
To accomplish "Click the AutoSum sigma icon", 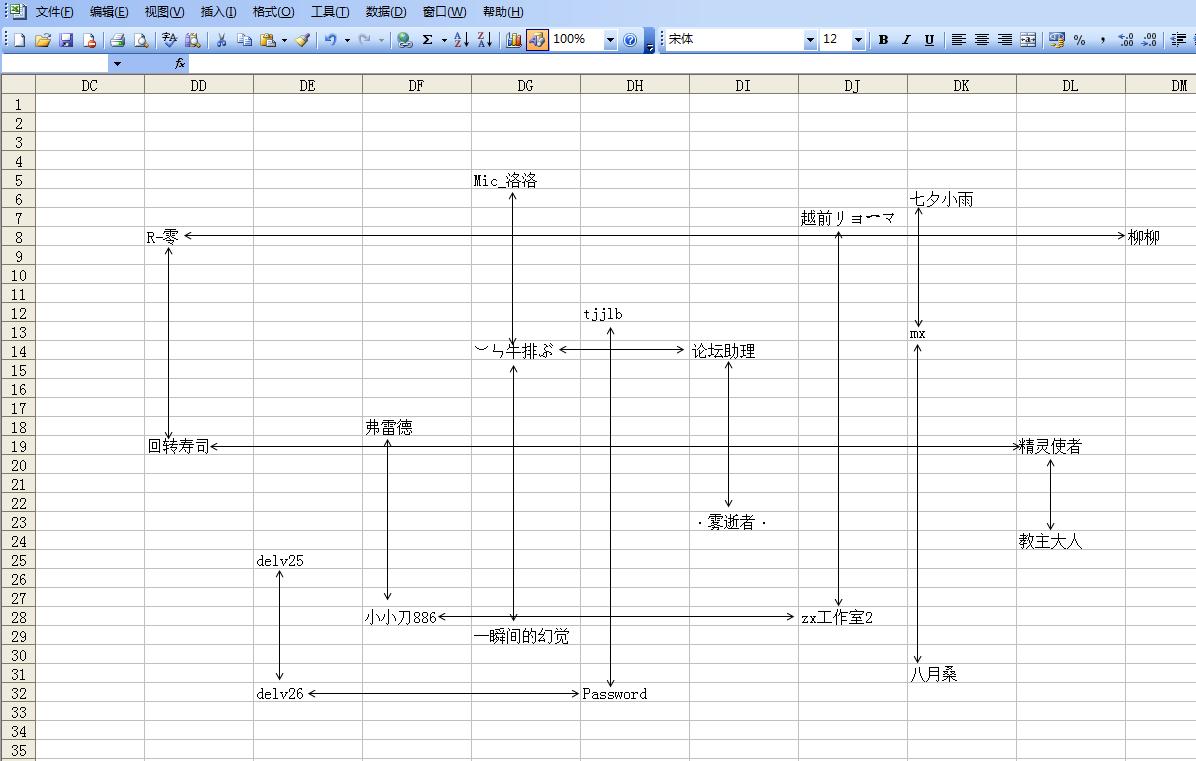I will pyautogui.click(x=428, y=40).
